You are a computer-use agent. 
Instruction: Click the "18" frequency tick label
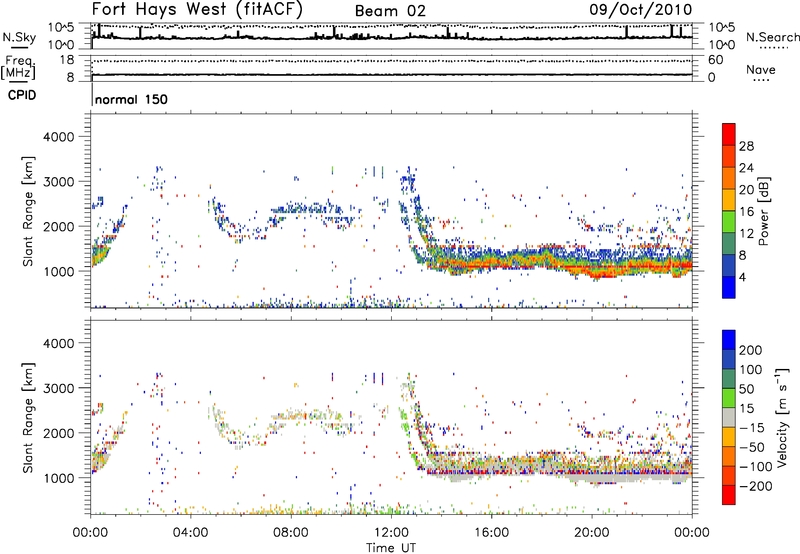tap(66, 60)
